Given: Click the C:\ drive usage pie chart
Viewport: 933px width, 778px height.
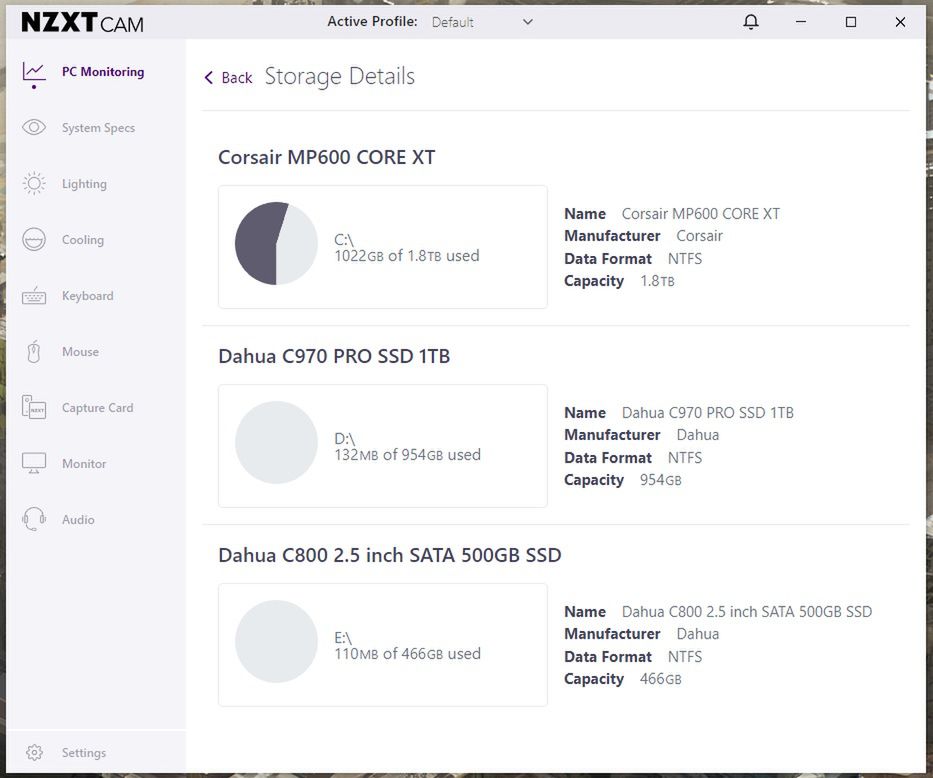Looking at the screenshot, I should click(276, 243).
